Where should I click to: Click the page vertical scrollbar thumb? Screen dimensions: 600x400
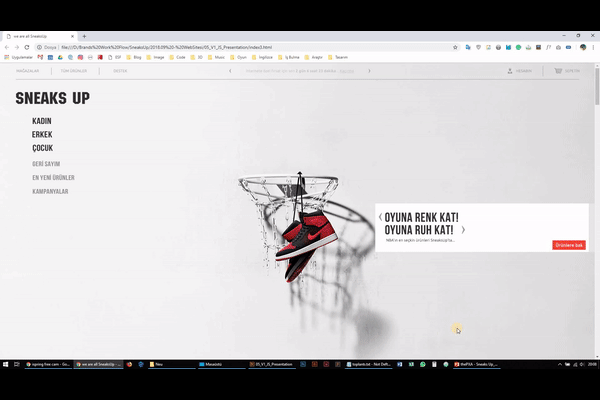click(597, 86)
